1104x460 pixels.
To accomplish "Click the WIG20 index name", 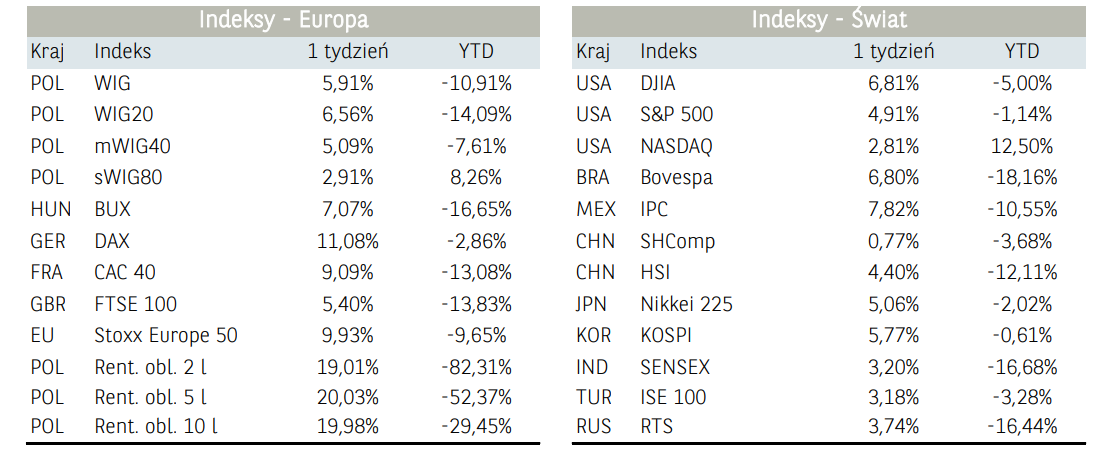I will tap(123, 115).
